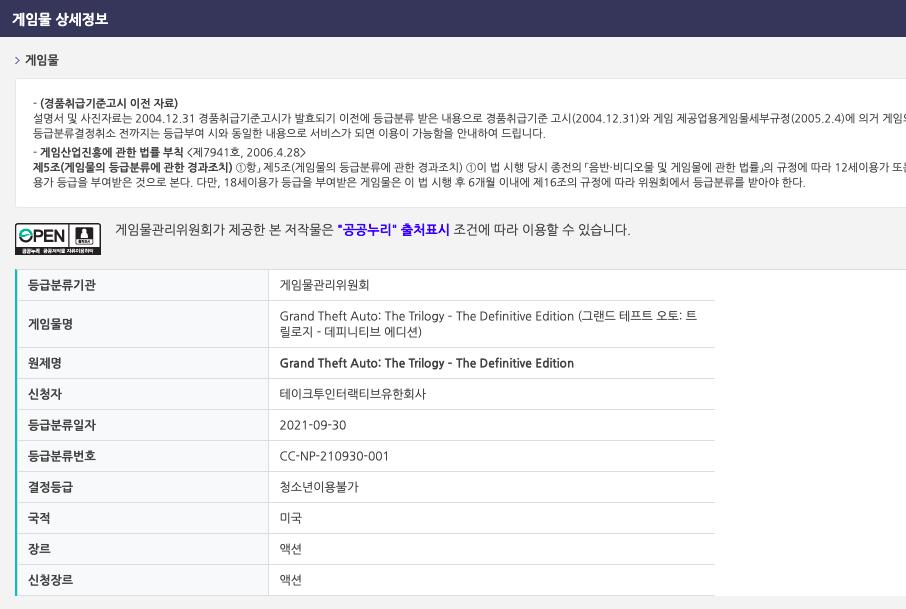
Task: Click the 등급분류번호 row label
Action: (x=62, y=456)
